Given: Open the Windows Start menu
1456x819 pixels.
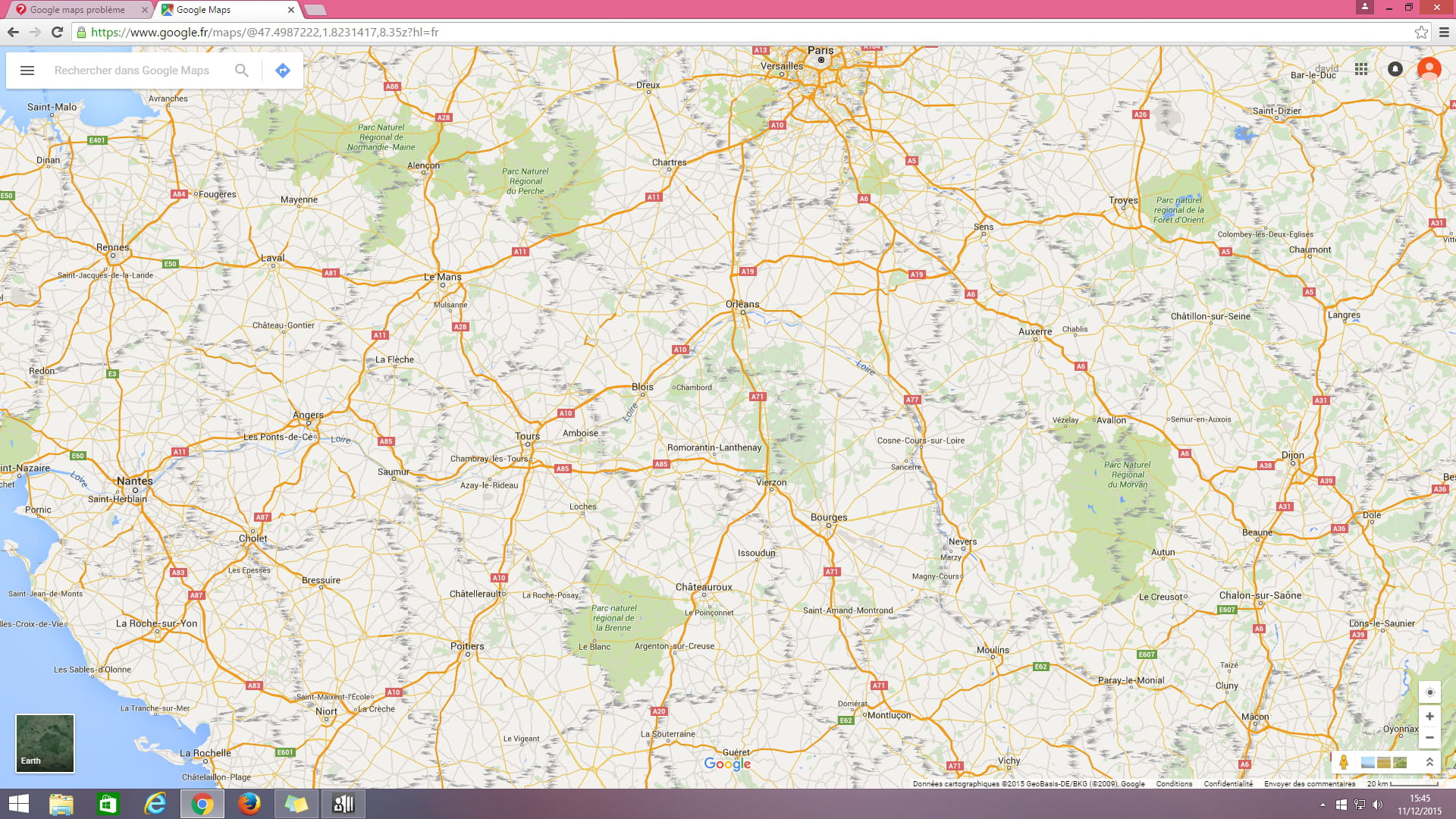Looking at the screenshot, I should 18,804.
